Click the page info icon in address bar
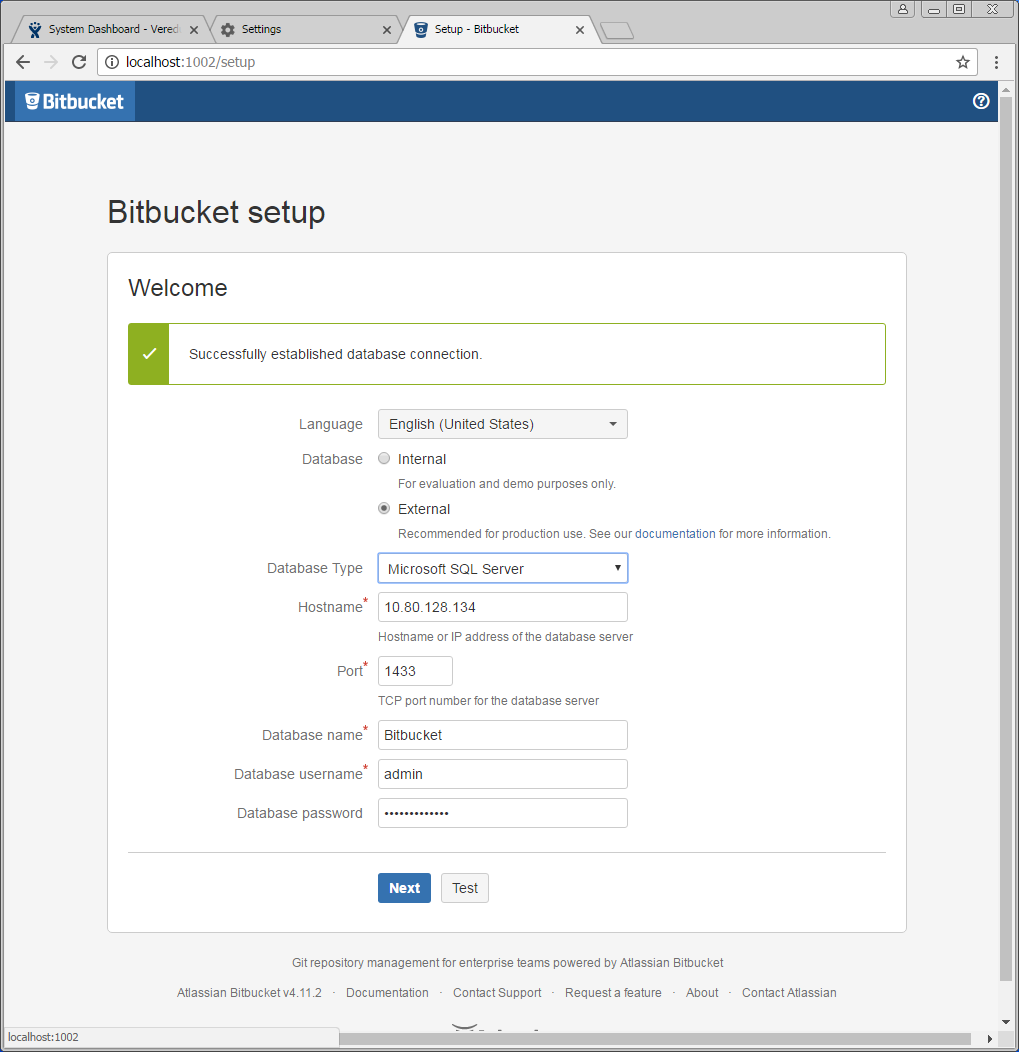Viewport: 1019px width, 1052px height. (110, 61)
